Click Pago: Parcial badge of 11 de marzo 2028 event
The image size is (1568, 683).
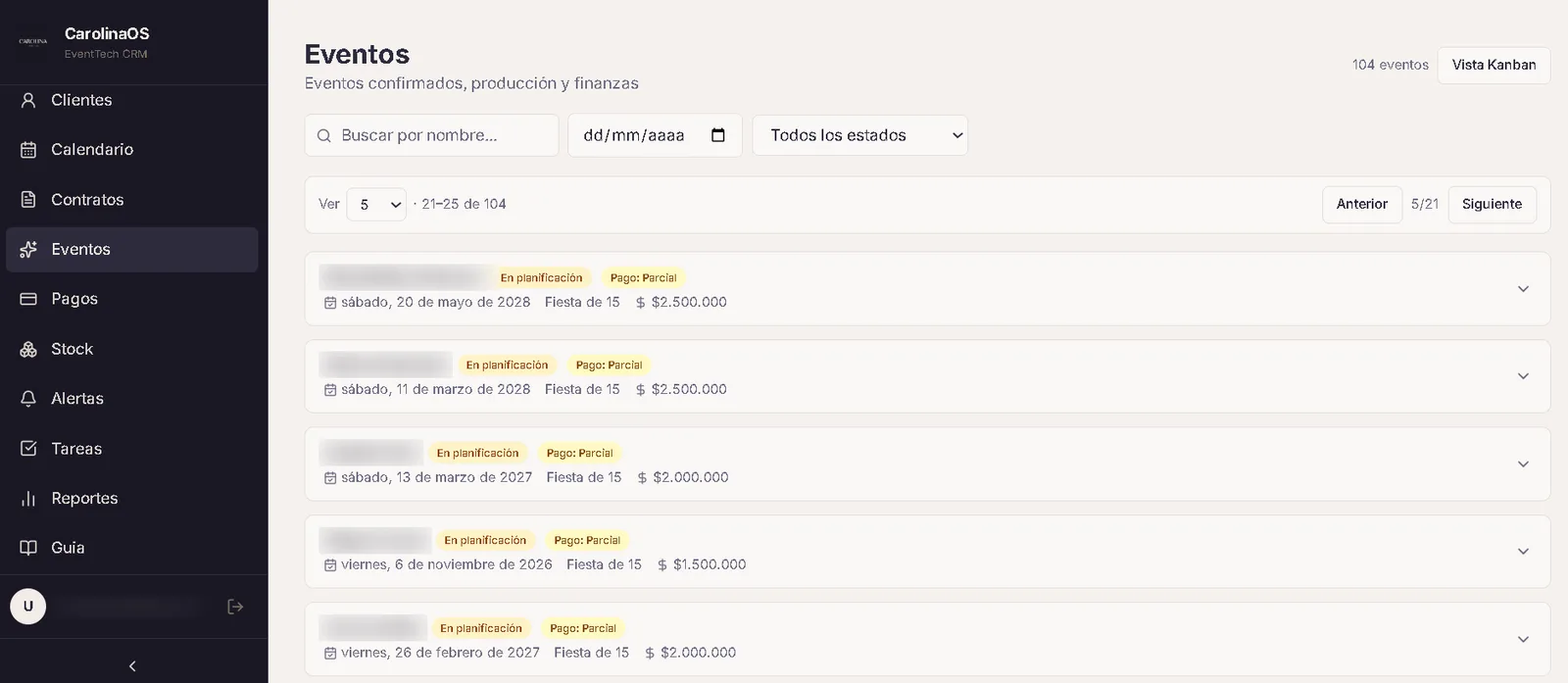tap(609, 366)
